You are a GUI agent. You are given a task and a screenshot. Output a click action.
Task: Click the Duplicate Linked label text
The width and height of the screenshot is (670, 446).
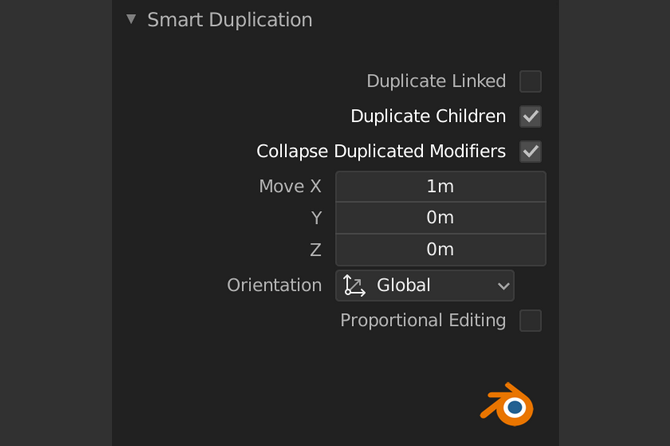(x=436, y=81)
